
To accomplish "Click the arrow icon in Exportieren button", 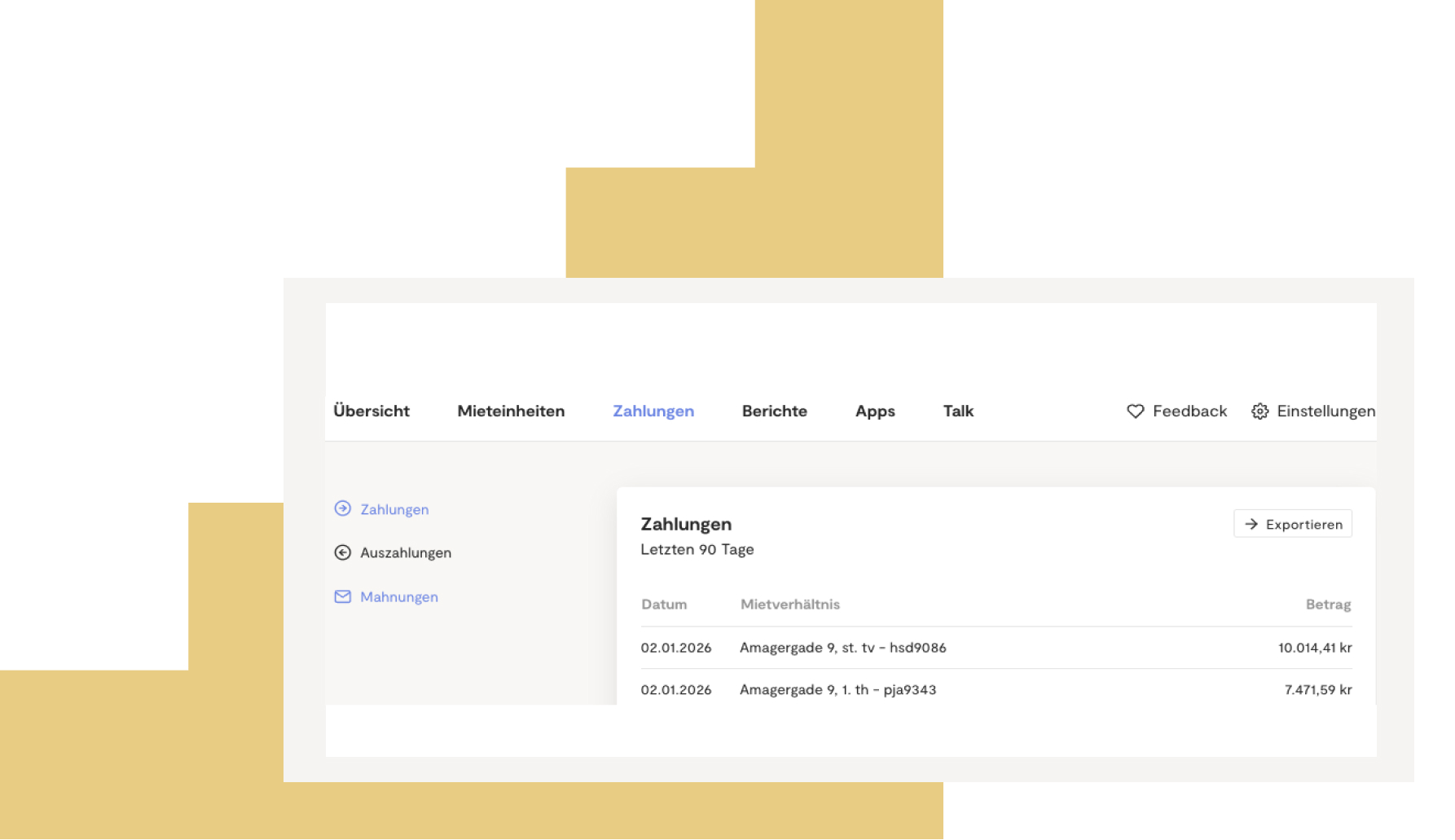I will coord(1251,524).
